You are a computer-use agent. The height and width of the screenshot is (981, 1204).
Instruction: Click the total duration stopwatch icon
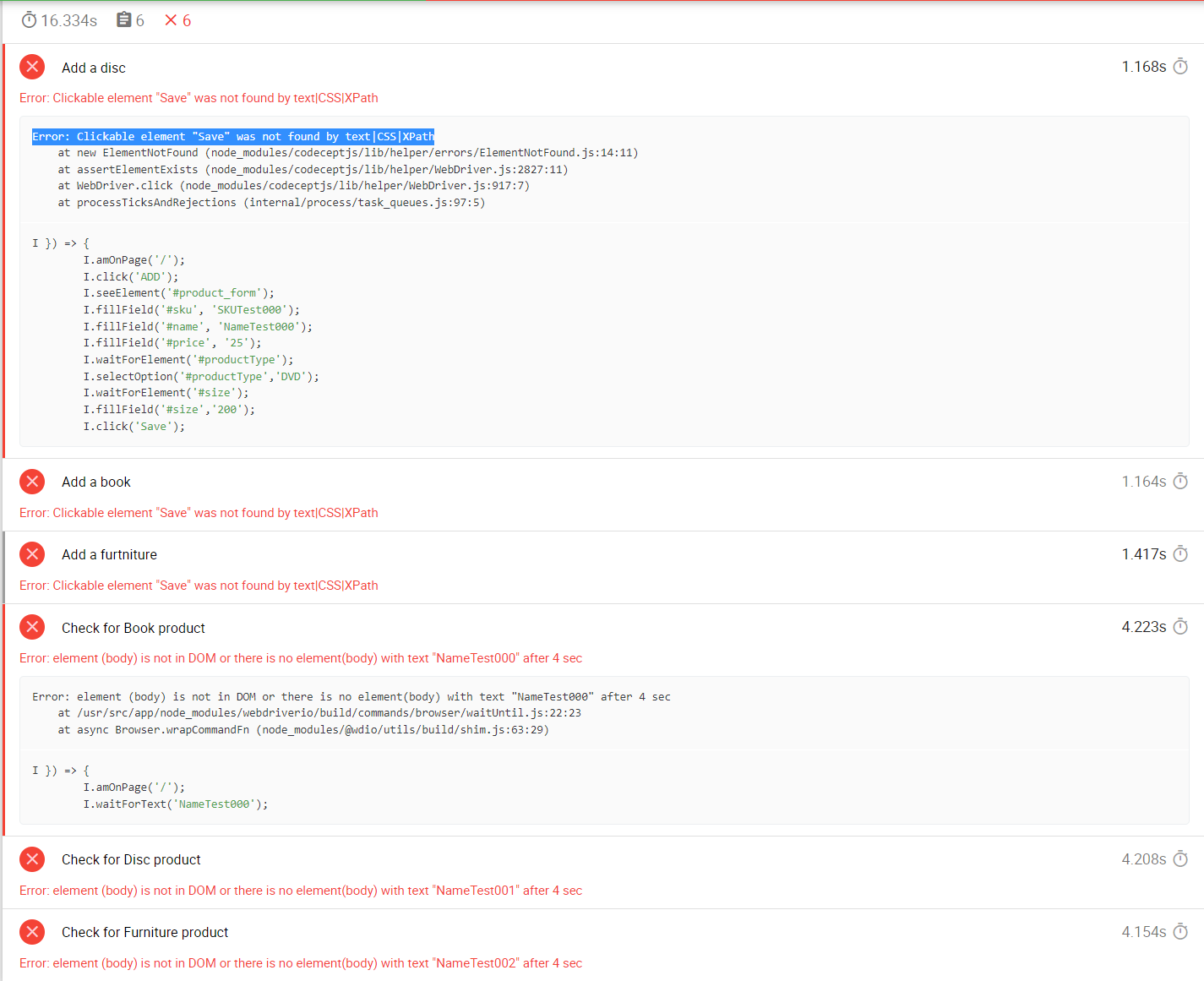point(29,20)
